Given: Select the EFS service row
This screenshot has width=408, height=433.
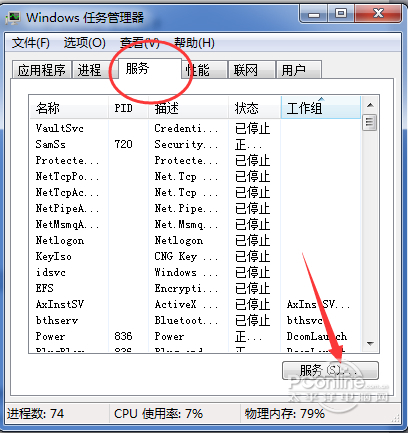Looking at the screenshot, I should [195, 288].
